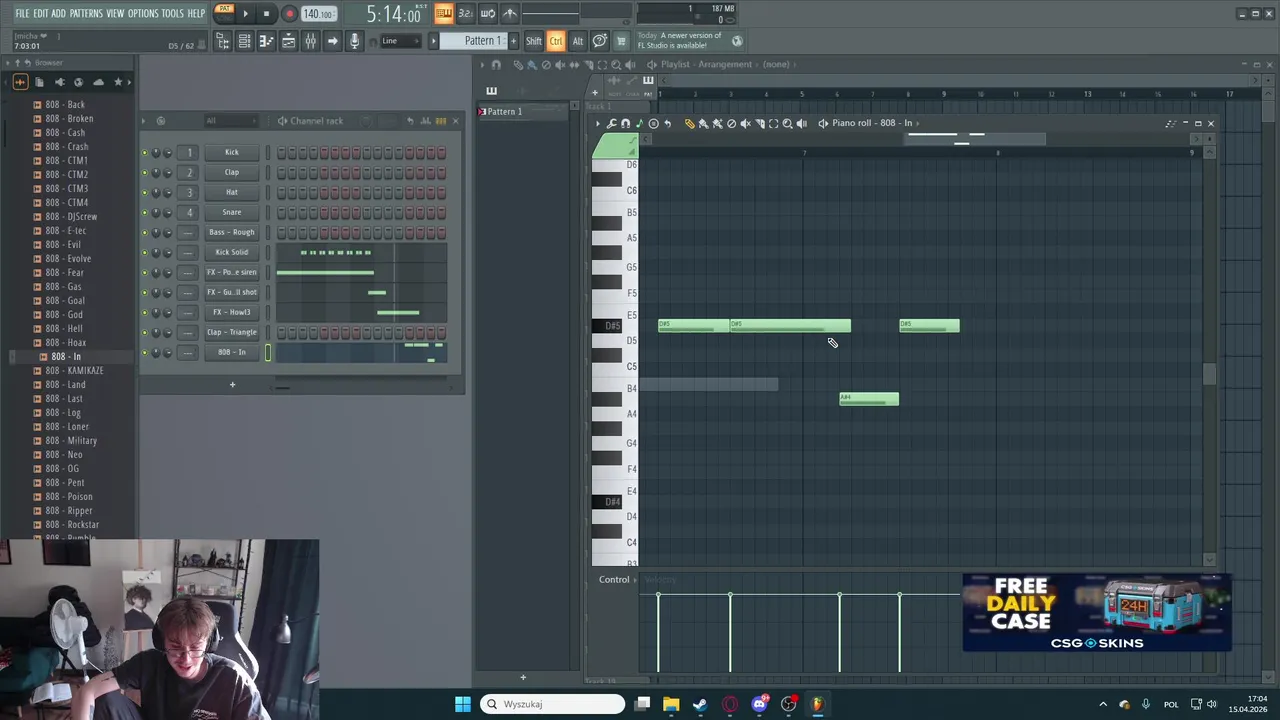Viewport: 1280px width, 720px height.
Task: Click the Bass - Rough channel button
Action: [x=231, y=232]
